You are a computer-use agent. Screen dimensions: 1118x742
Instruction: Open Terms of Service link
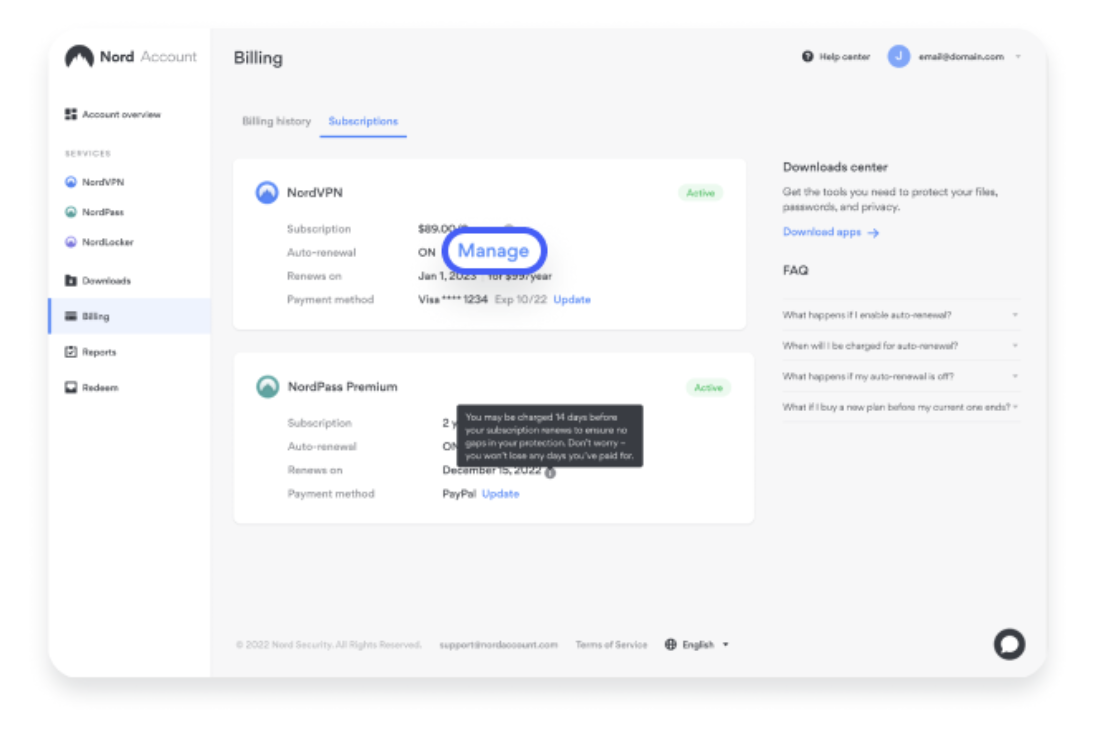(612, 644)
